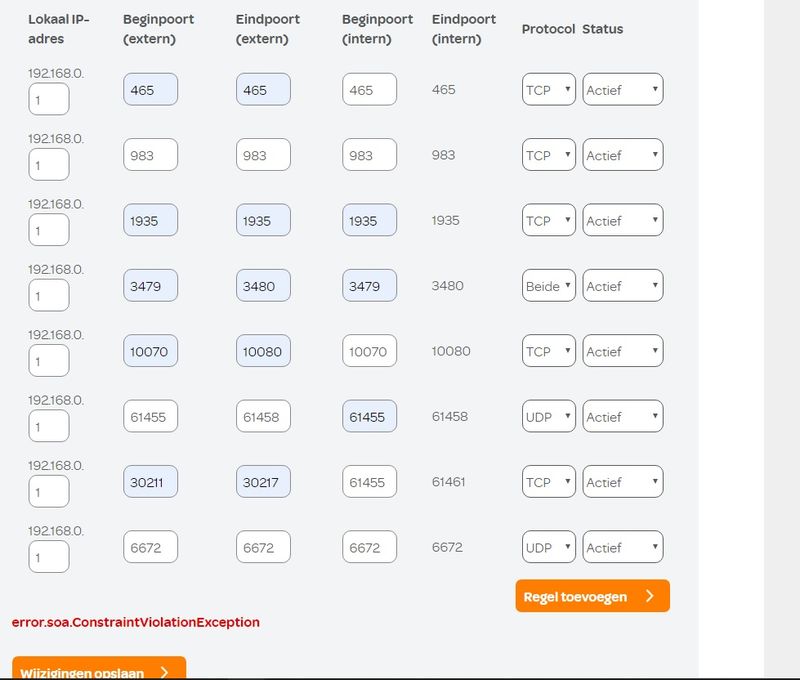
Task: Open Status dropdown for port 1935 row
Action: point(622,221)
